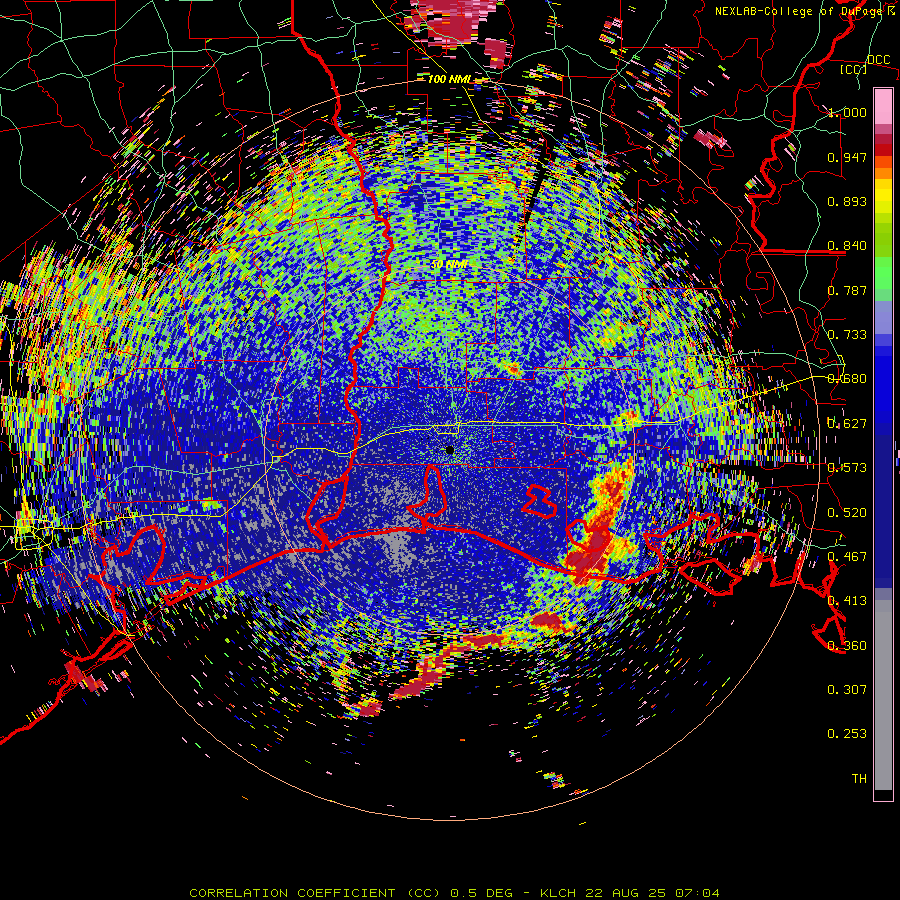
Task: Click the DCC product label
Action: tap(878, 59)
